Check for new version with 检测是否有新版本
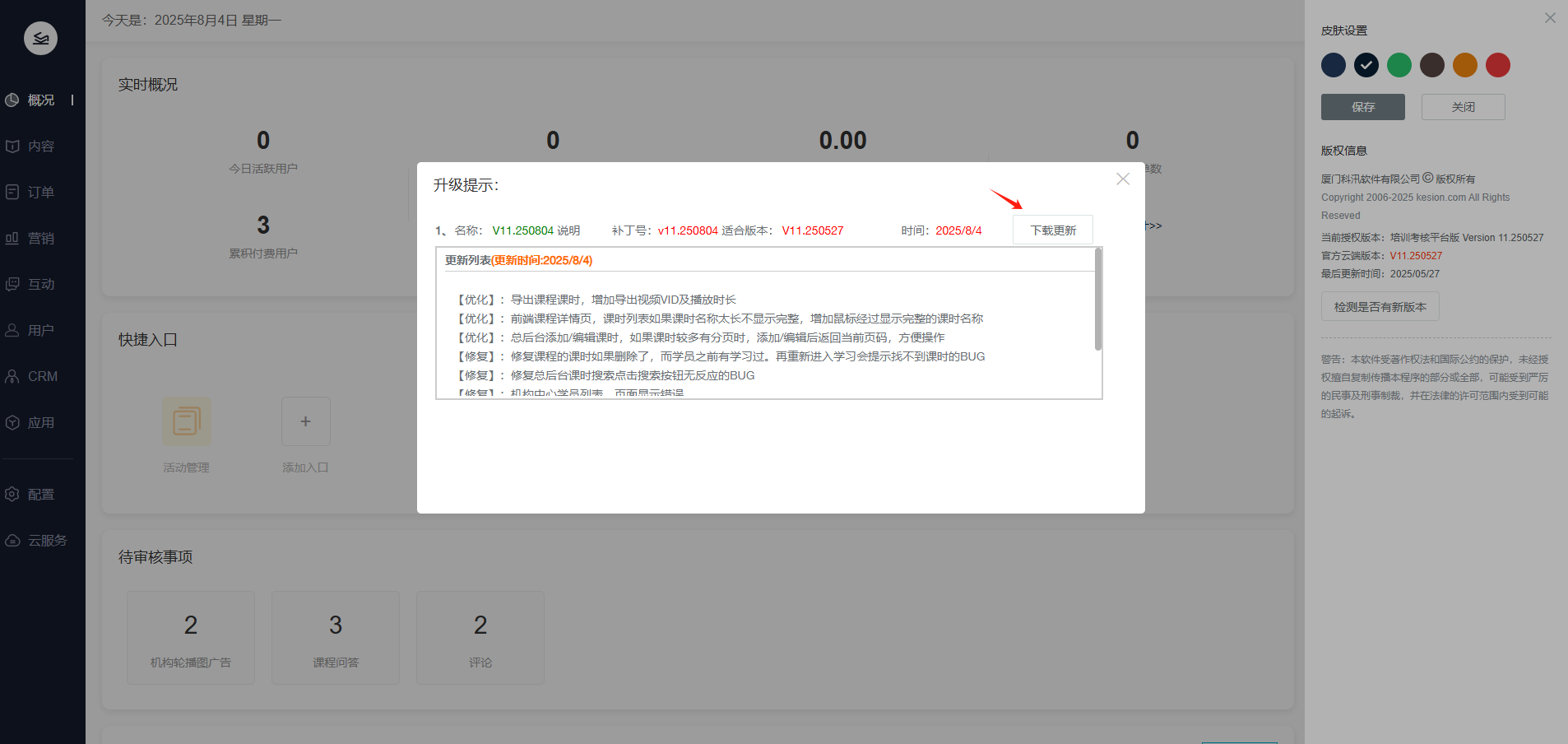Screen dimensions: 1568x744 click(1380, 307)
